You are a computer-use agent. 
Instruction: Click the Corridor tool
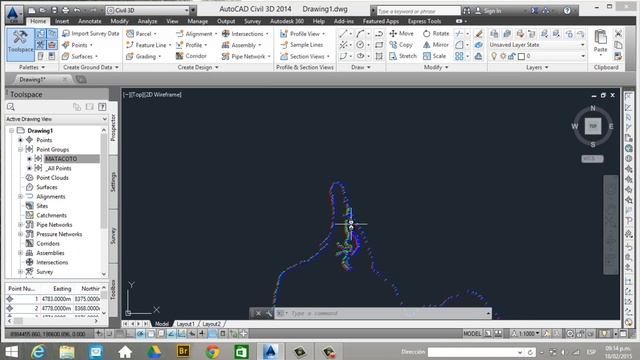191,56
